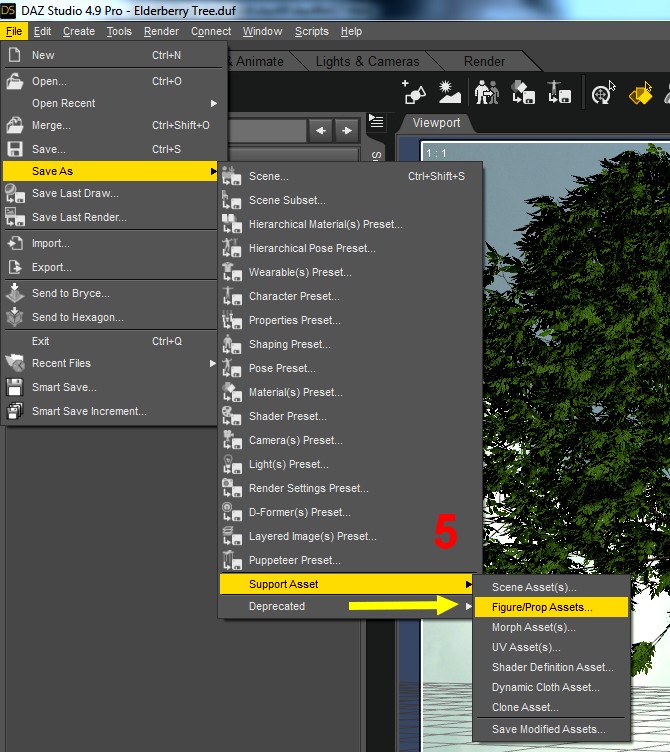This screenshot has height=752, width=670.
Task: Switch to Lights & Cameras tab
Action: click(x=367, y=61)
